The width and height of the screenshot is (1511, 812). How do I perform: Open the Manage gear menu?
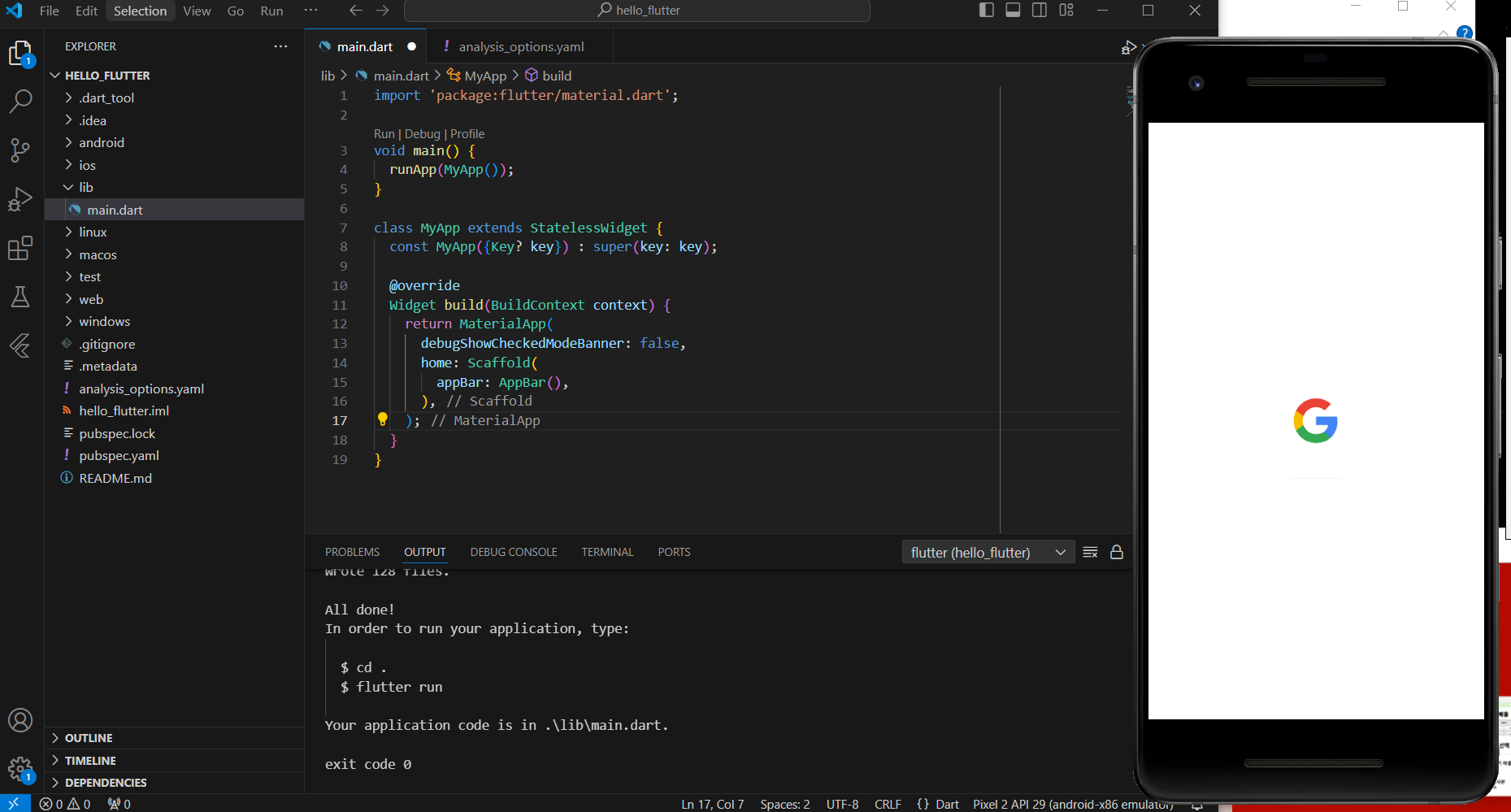20,769
